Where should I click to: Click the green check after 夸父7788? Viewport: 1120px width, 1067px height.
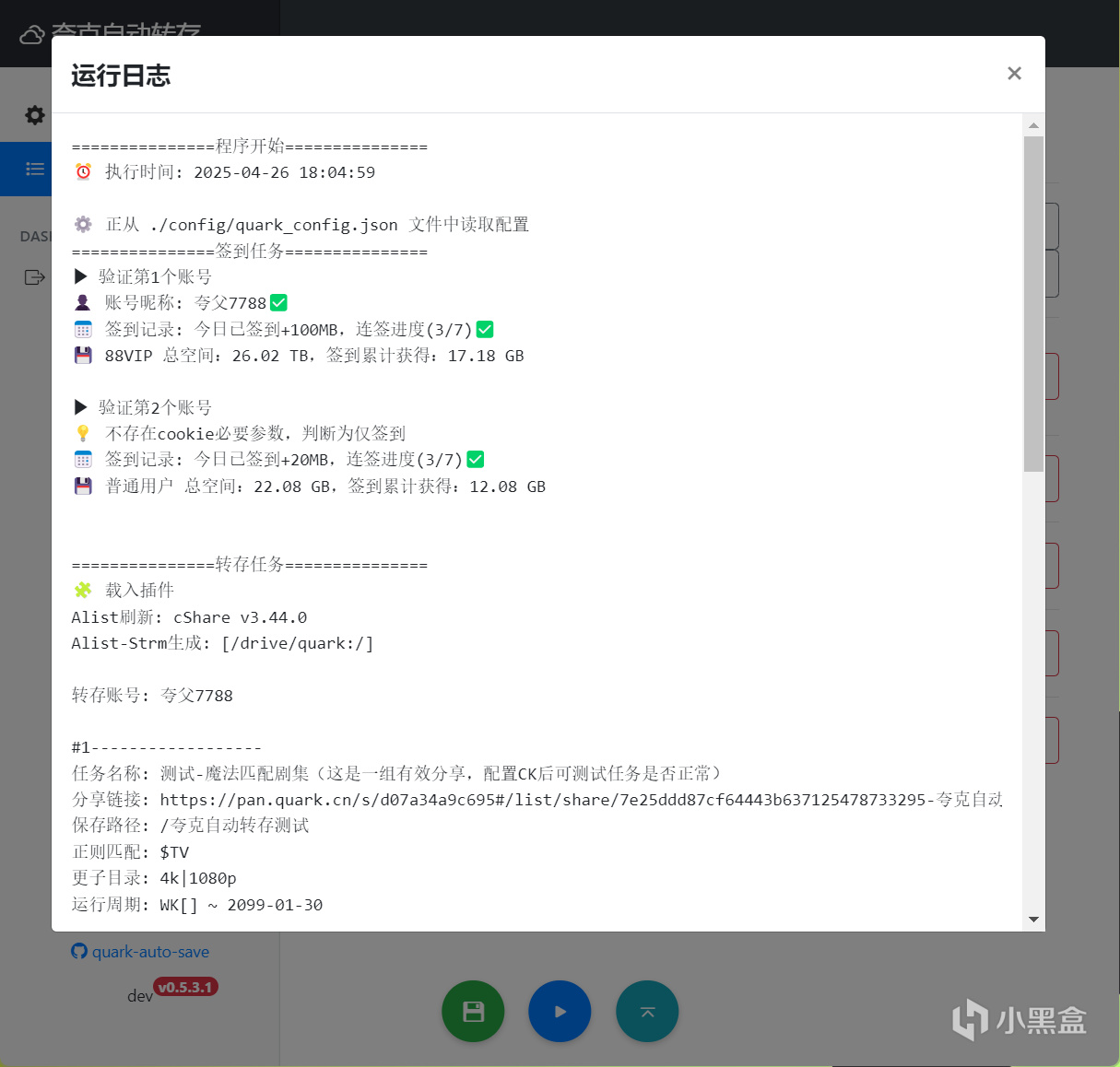(x=278, y=303)
